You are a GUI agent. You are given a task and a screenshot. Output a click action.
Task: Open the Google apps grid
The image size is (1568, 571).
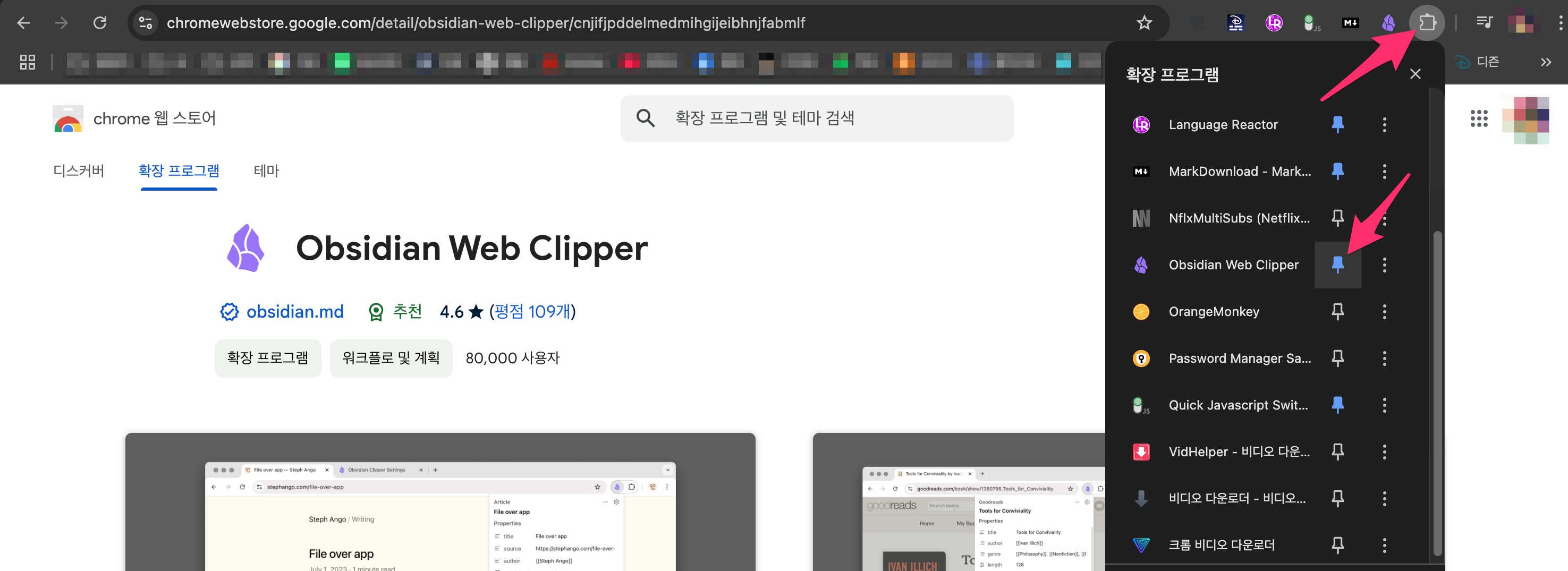(x=1479, y=118)
